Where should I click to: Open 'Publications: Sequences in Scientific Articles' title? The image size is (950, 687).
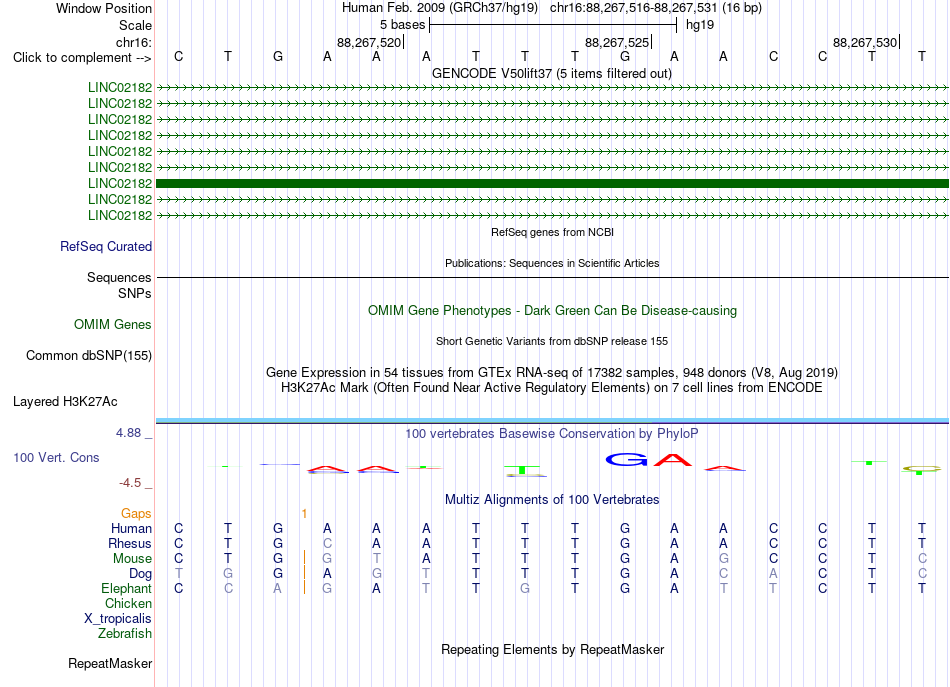tap(552, 263)
